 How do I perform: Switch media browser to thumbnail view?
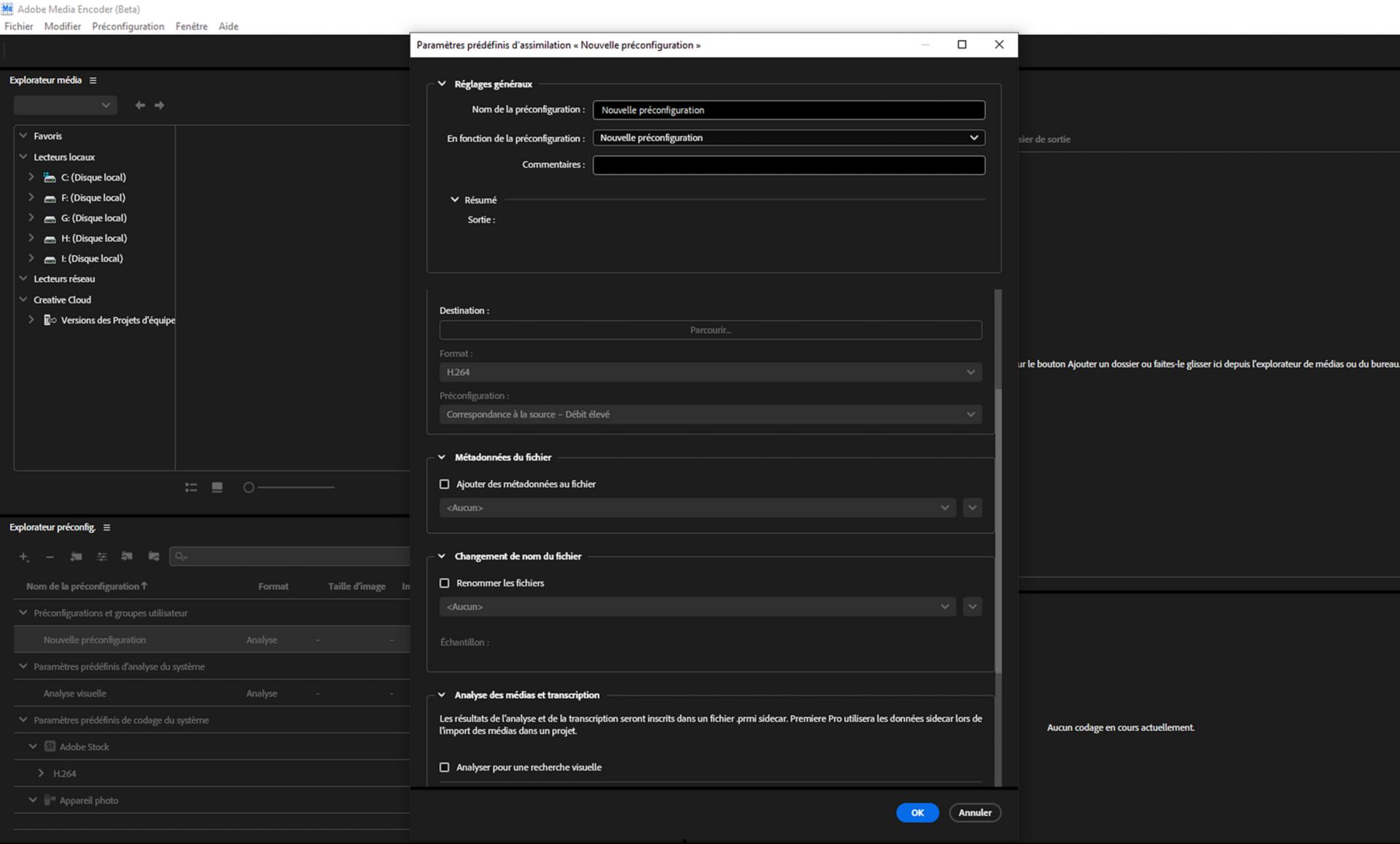217,487
